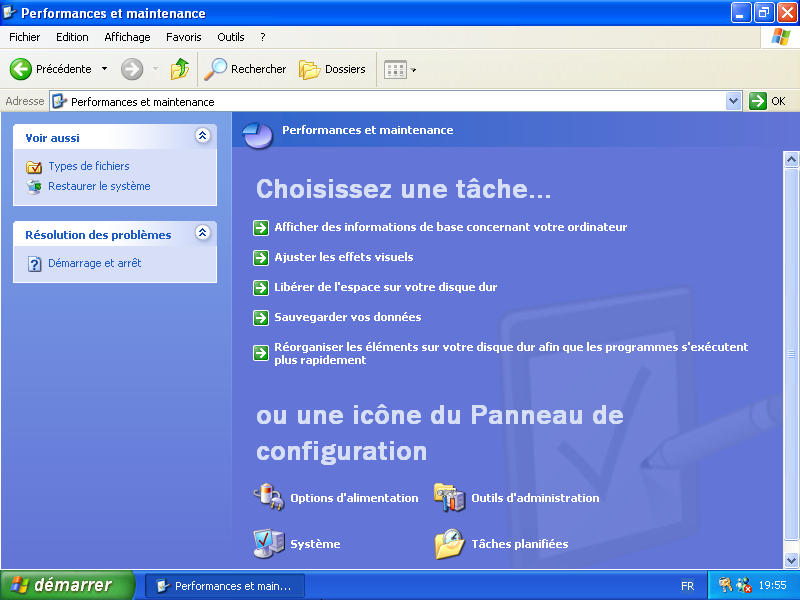Open the Système computer icon
The image size is (800, 600).
(x=269, y=543)
